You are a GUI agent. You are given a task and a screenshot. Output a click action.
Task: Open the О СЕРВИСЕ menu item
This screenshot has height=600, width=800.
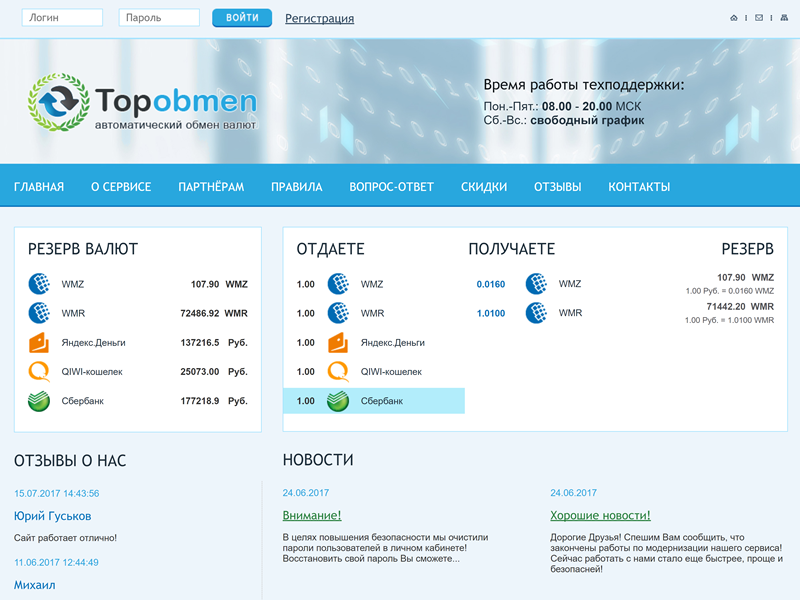click(121, 187)
